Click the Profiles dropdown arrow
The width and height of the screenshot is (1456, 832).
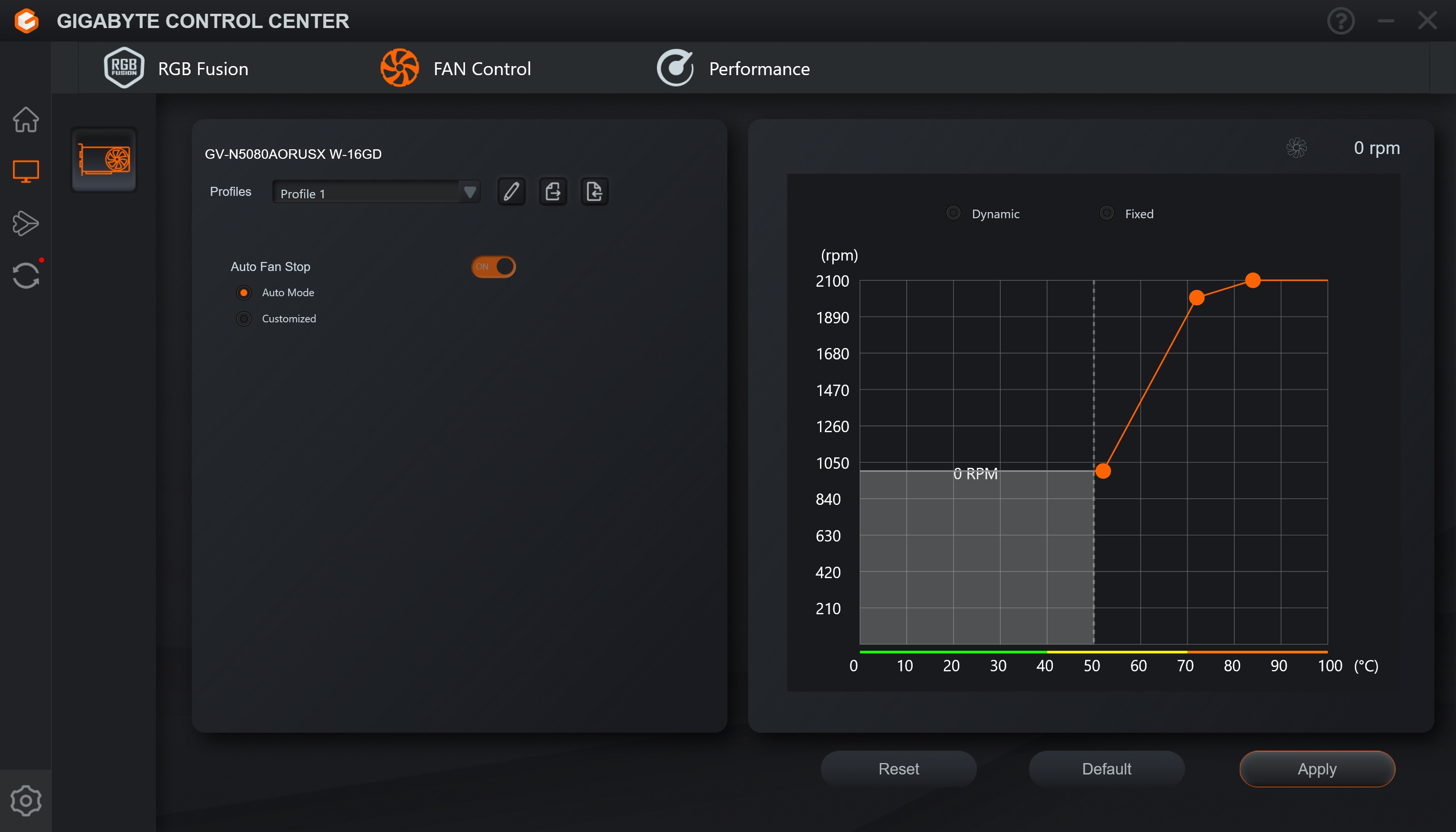[470, 192]
